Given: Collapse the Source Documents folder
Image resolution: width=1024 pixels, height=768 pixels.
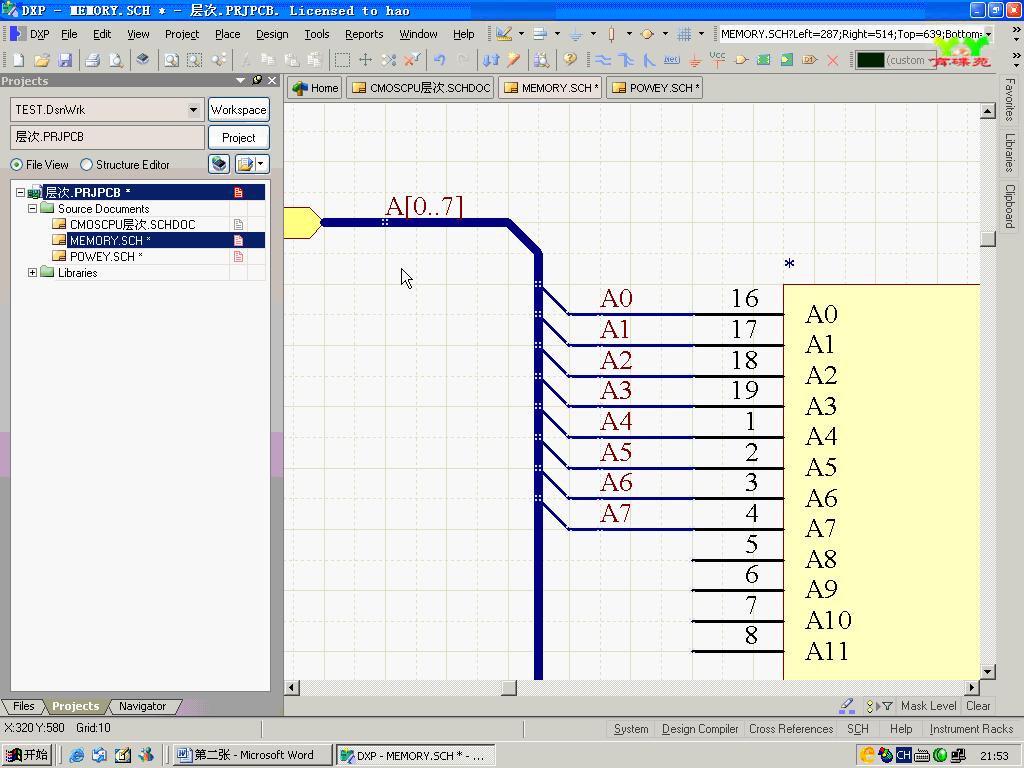Looking at the screenshot, I should pyautogui.click(x=32, y=209).
